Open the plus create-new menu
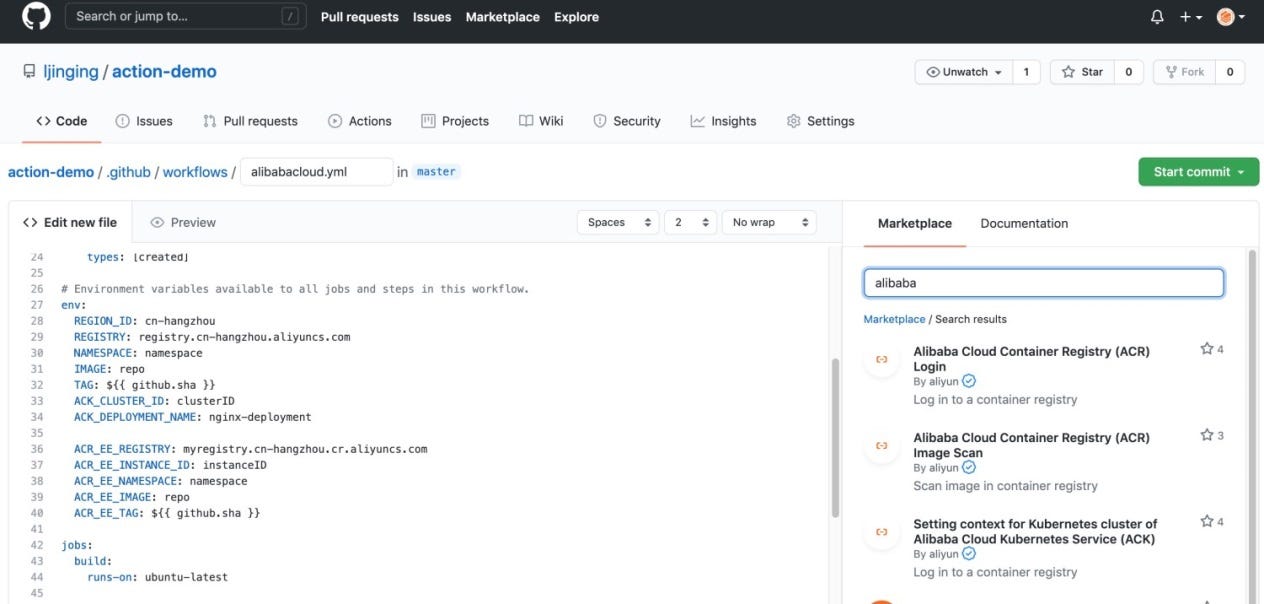The width and height of the screenshot is (1264, 604). (x=1190, y=17)
